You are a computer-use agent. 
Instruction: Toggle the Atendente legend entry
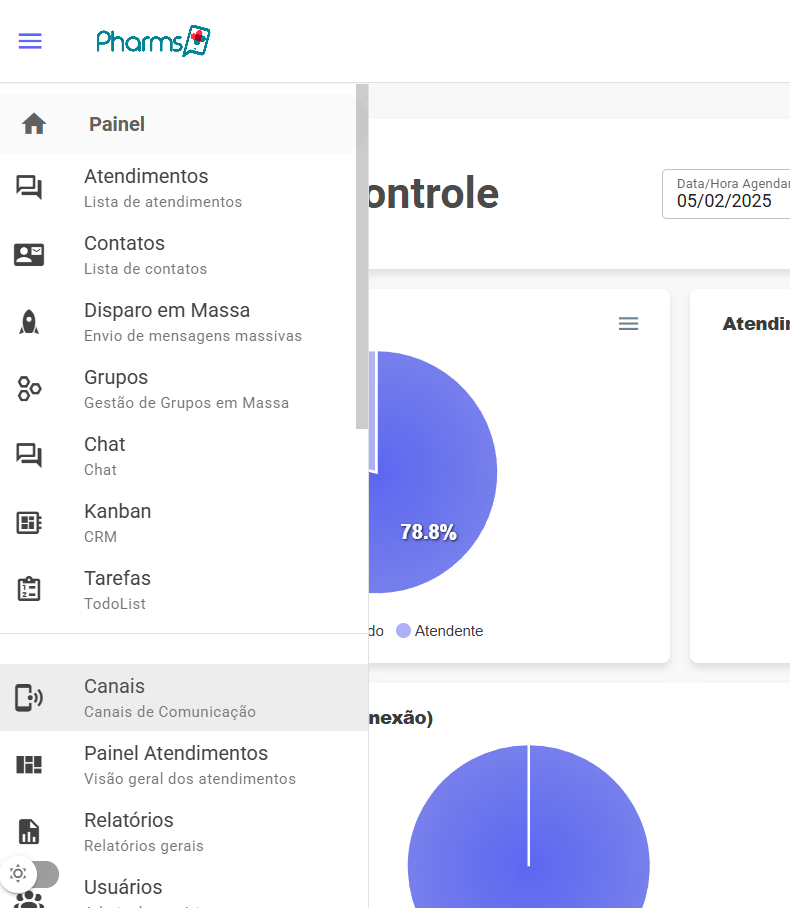pos(440,631)
